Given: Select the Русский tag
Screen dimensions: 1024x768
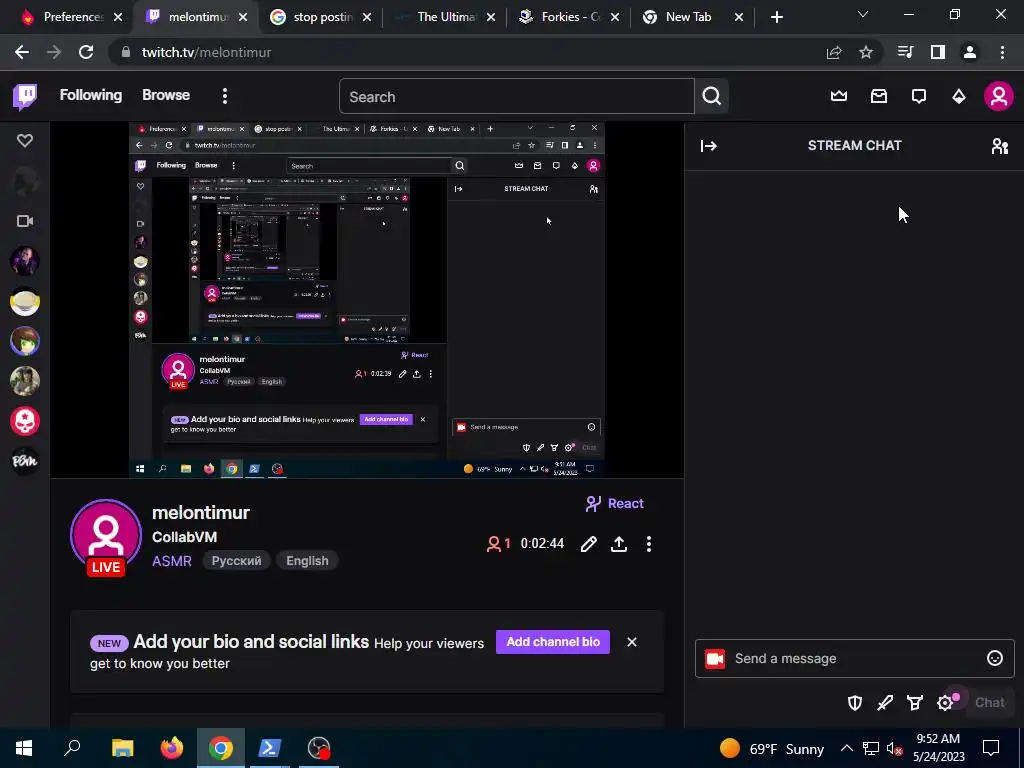Looking at the screenshot, I should click(236, 561).
